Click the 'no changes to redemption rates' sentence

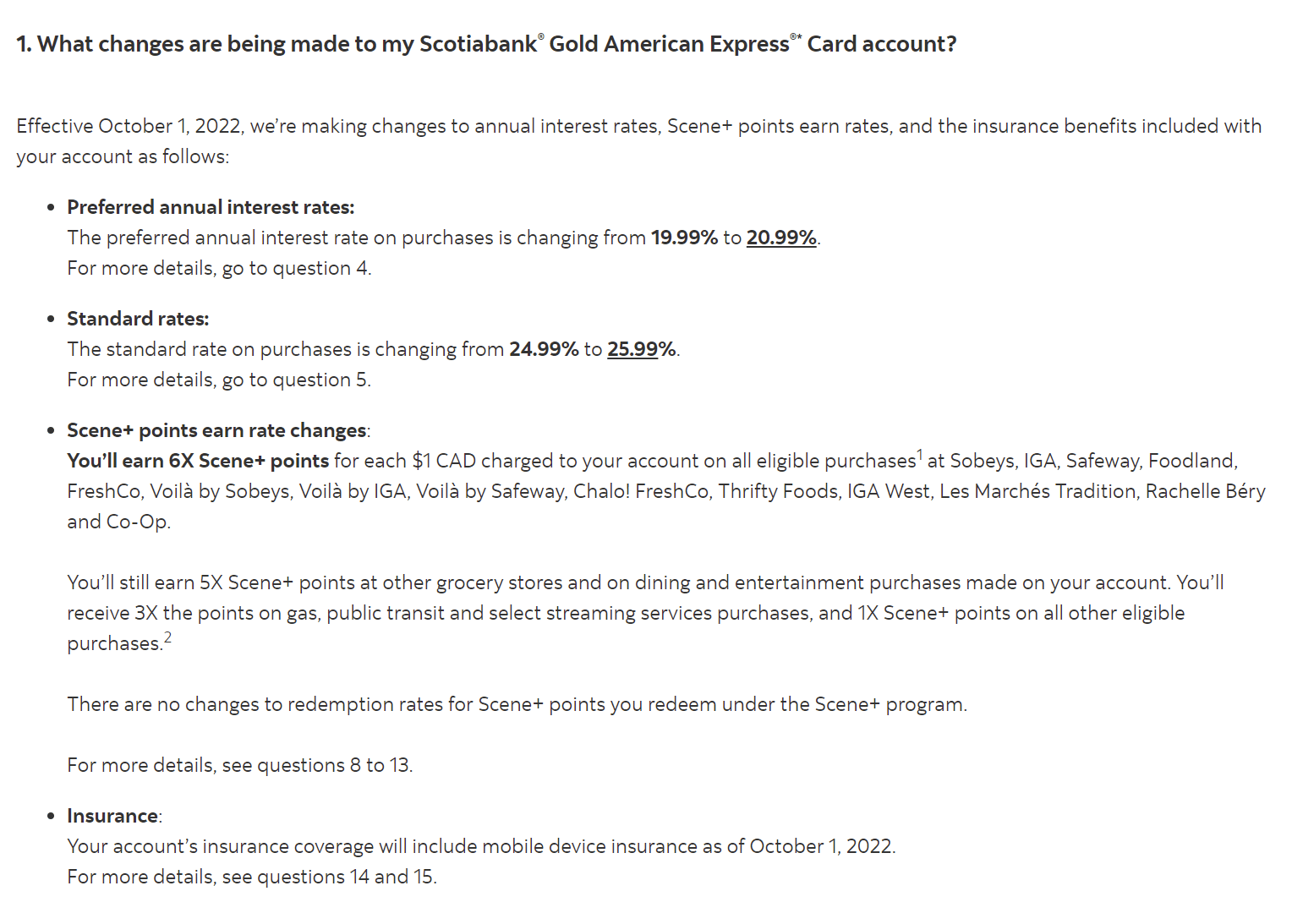(517, 704)
